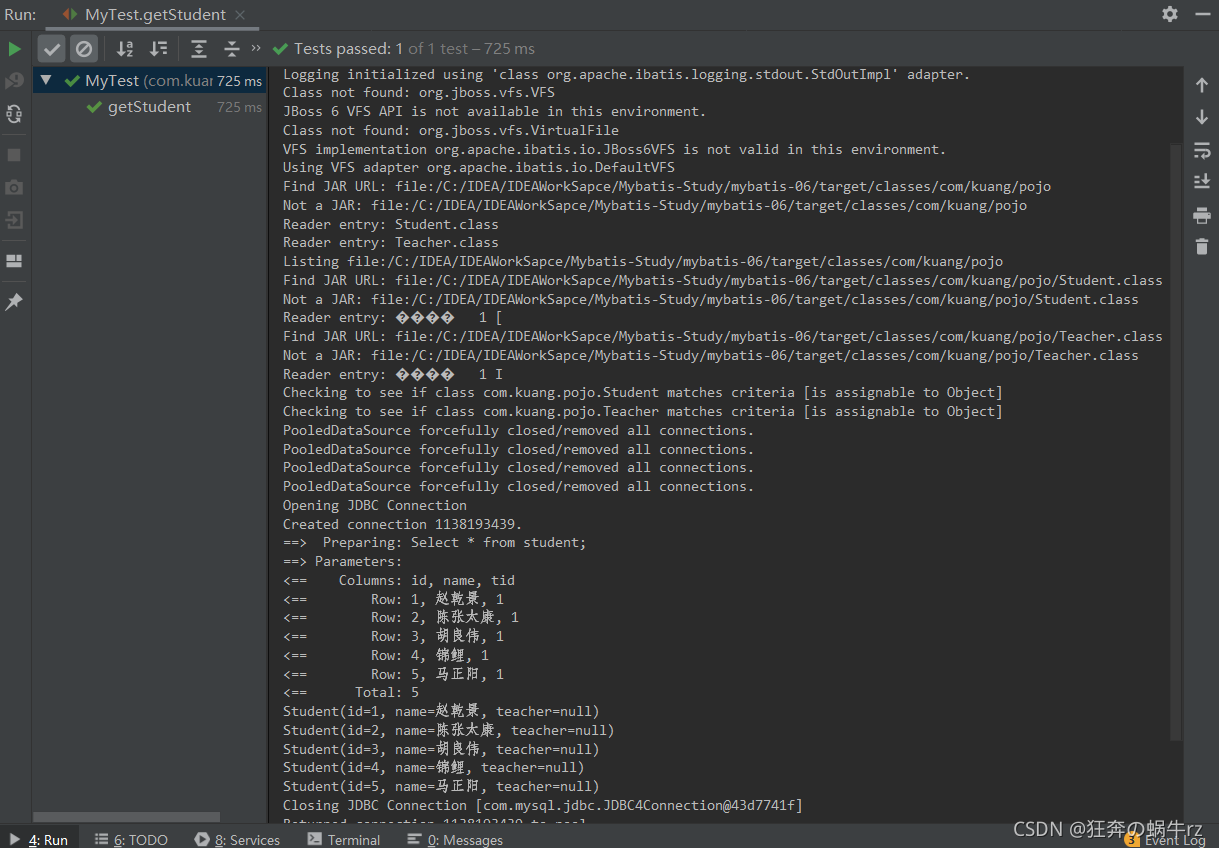Toggle auto-test rerun icon
This screenshot has height=848, width=1219.
coord(14,114)
